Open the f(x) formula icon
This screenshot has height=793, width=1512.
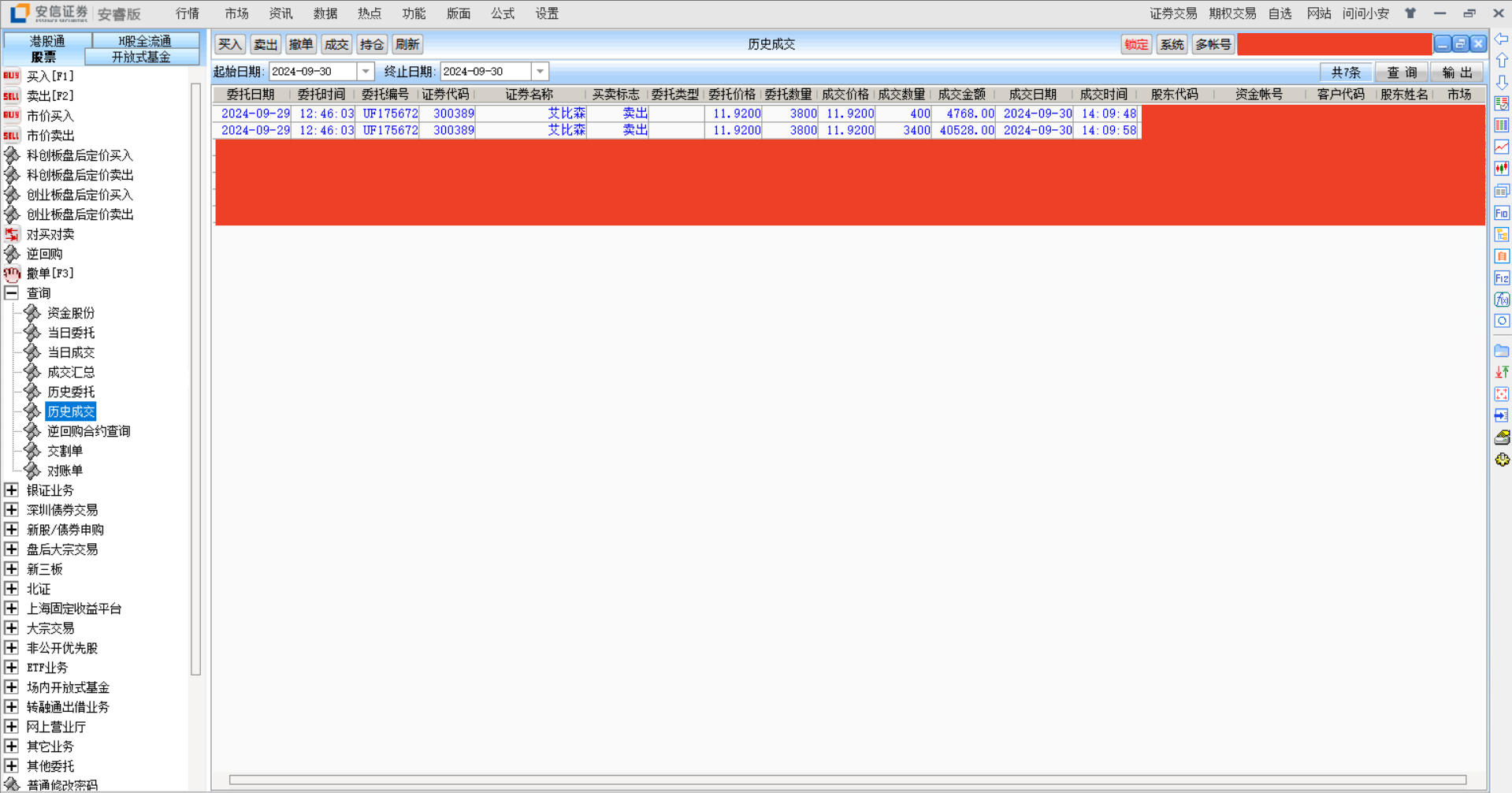coord(1502,300)
